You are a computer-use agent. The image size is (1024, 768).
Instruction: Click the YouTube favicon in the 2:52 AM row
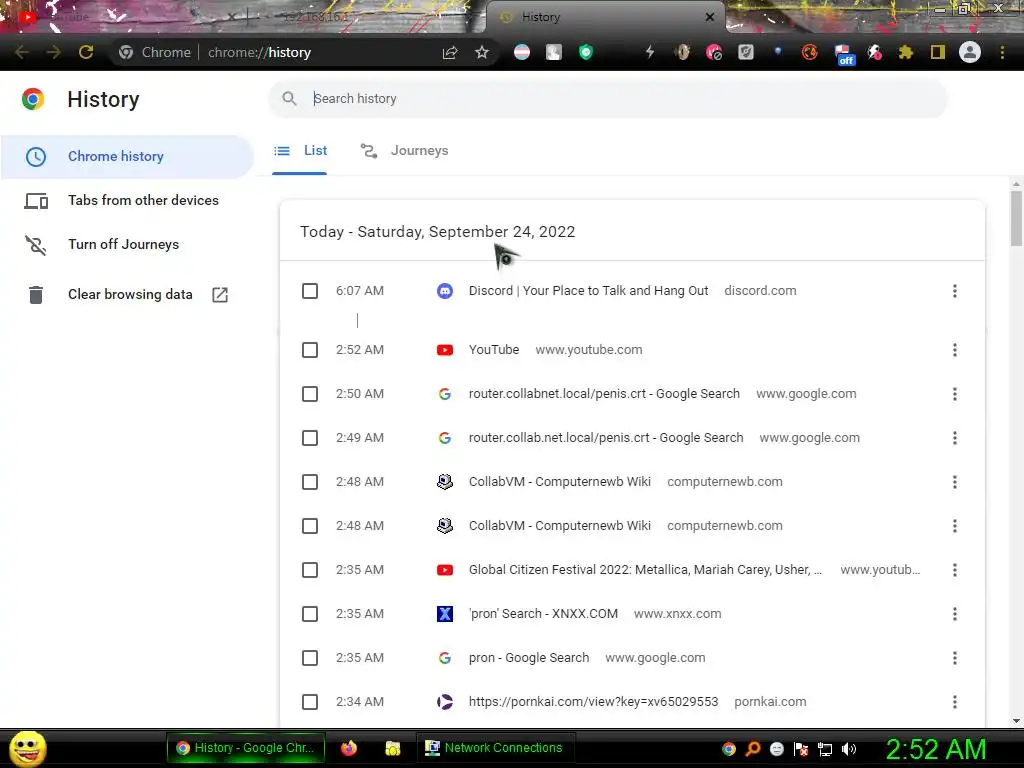point(445,350)
